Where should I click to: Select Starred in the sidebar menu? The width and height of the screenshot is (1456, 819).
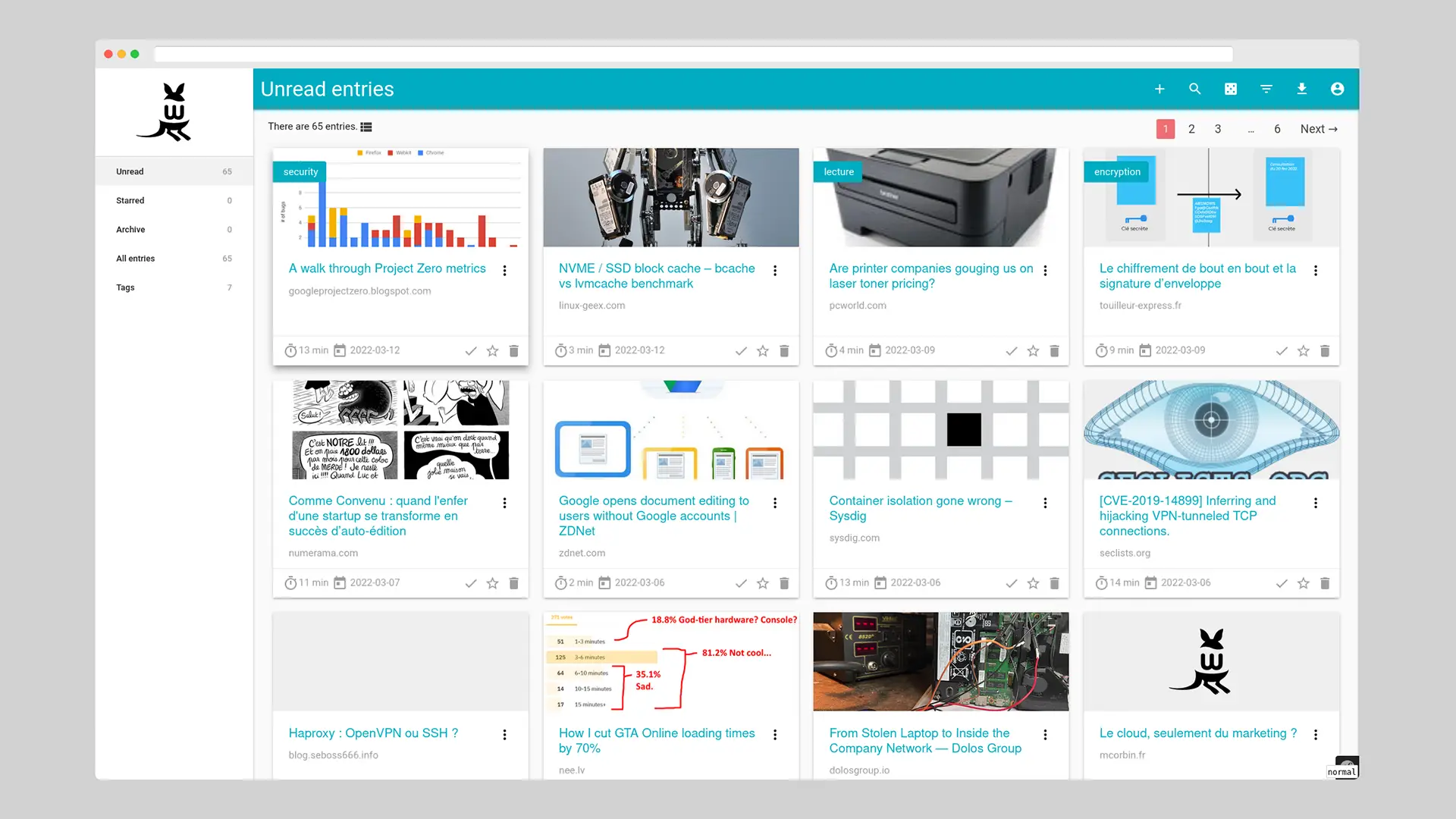pos(174,200)
